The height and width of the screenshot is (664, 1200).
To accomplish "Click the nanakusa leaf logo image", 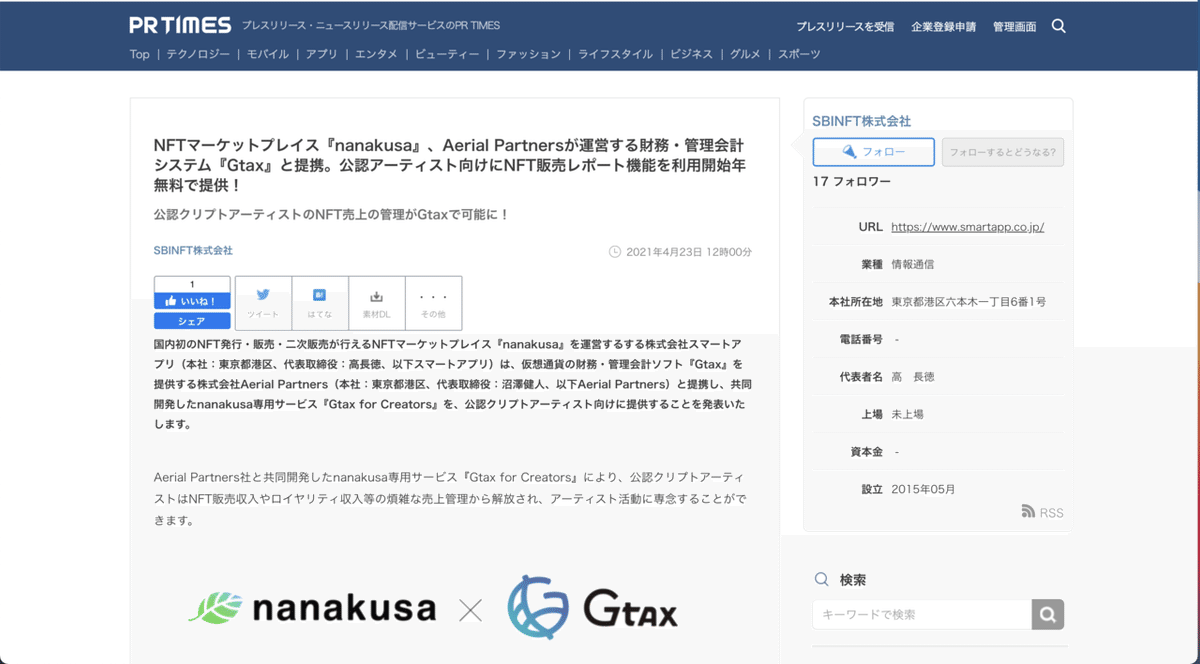I will tap(312, 608).
